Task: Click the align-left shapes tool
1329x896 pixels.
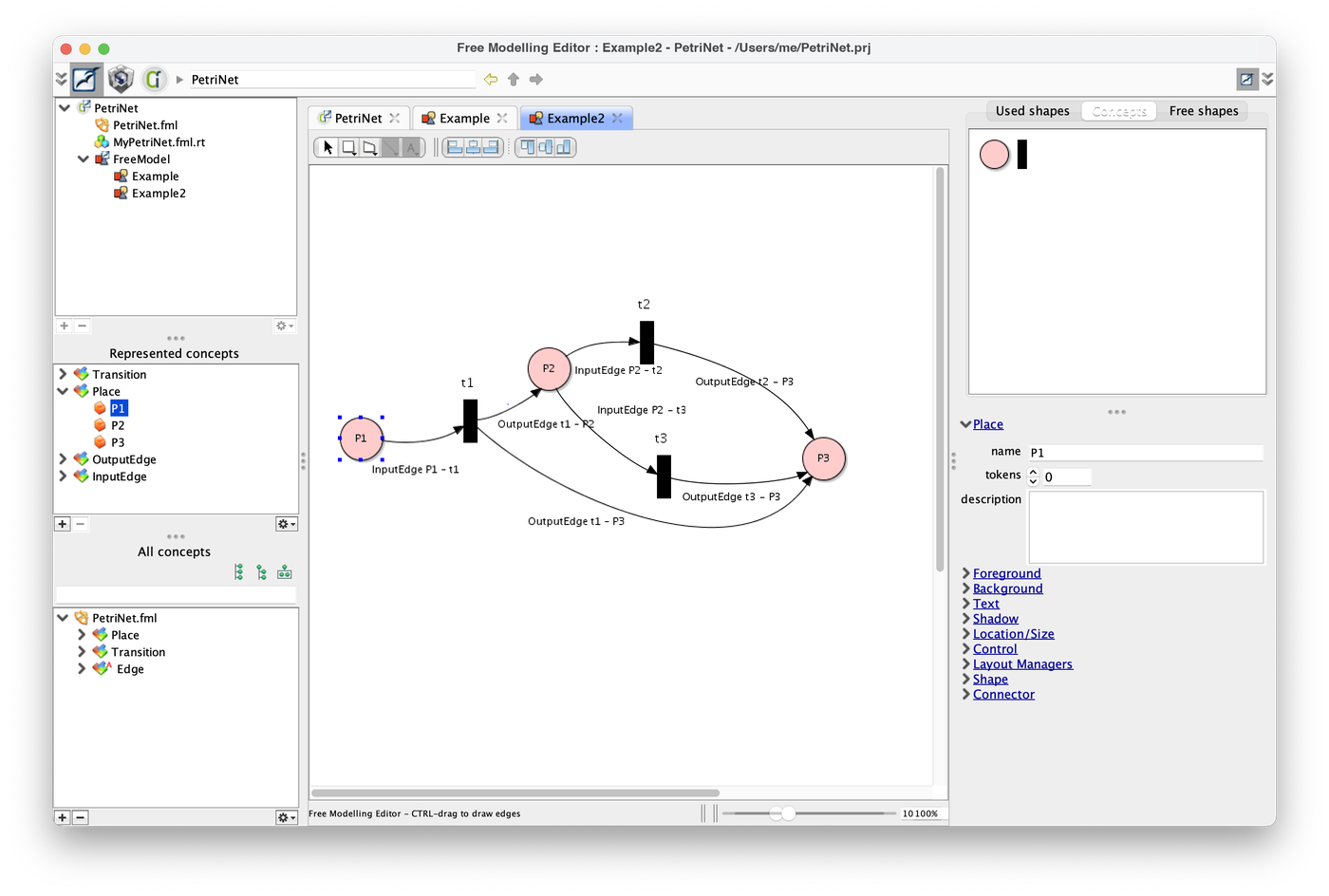Action: 455,147
